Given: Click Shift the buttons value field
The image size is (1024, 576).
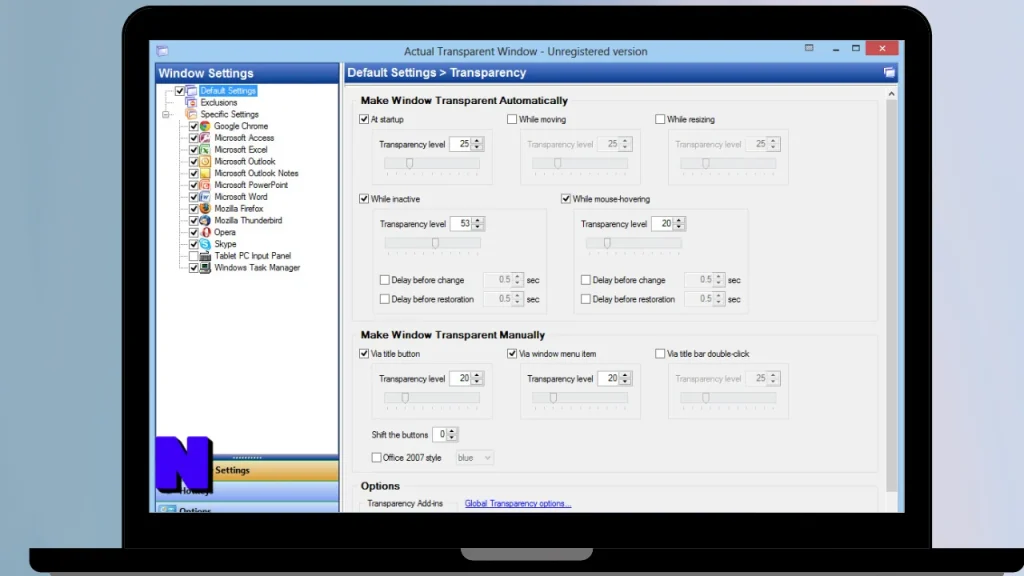Looking at the screenshot, I should point(440,435).
